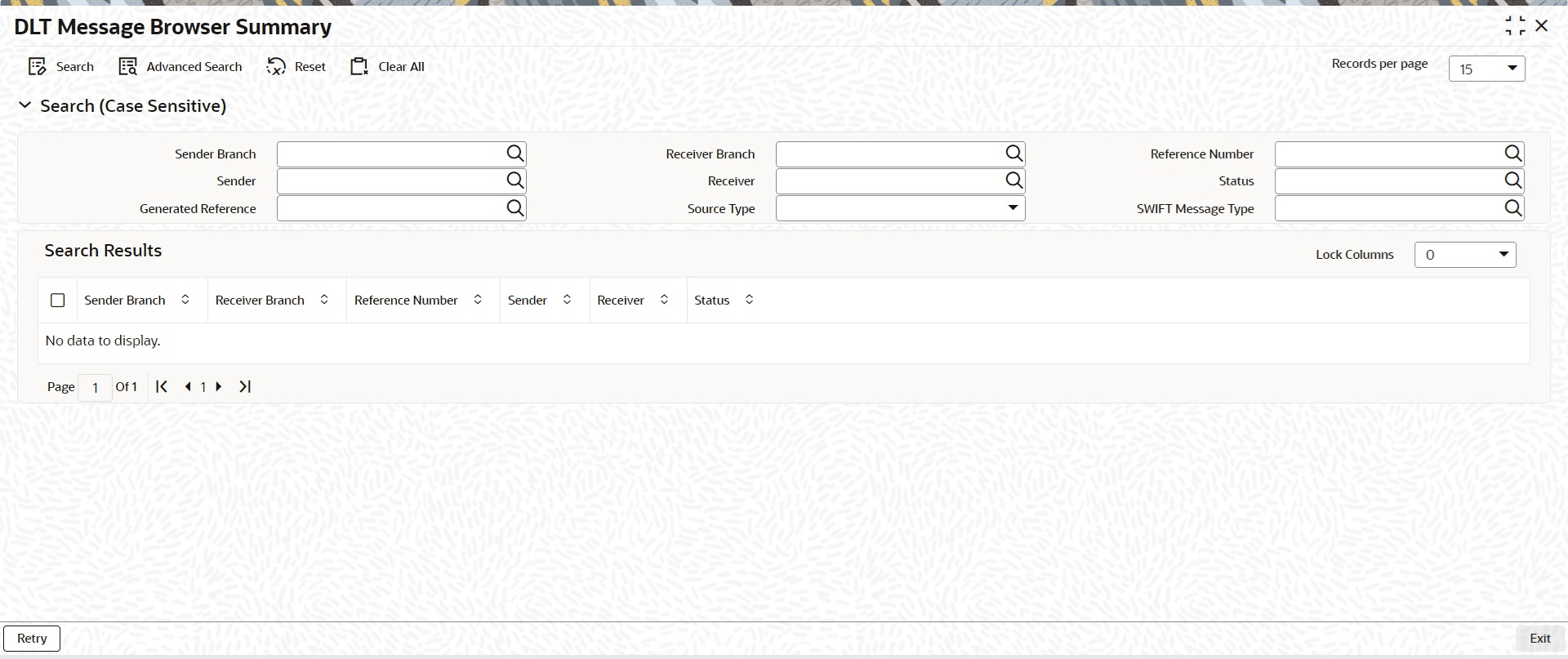
Task: Sort by Status column arrows
Action: pos(749,300)
